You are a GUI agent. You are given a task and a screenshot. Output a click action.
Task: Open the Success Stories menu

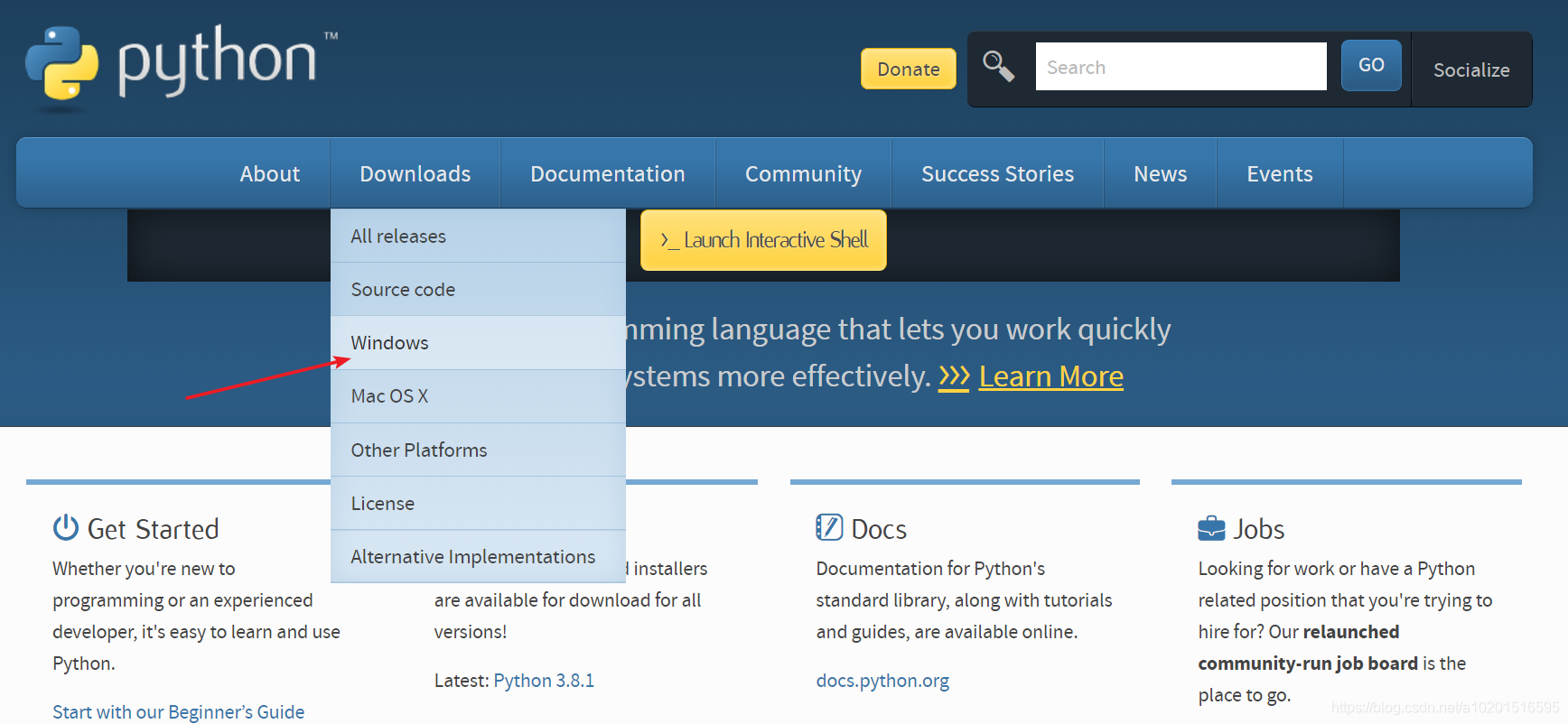click(998, 173)
